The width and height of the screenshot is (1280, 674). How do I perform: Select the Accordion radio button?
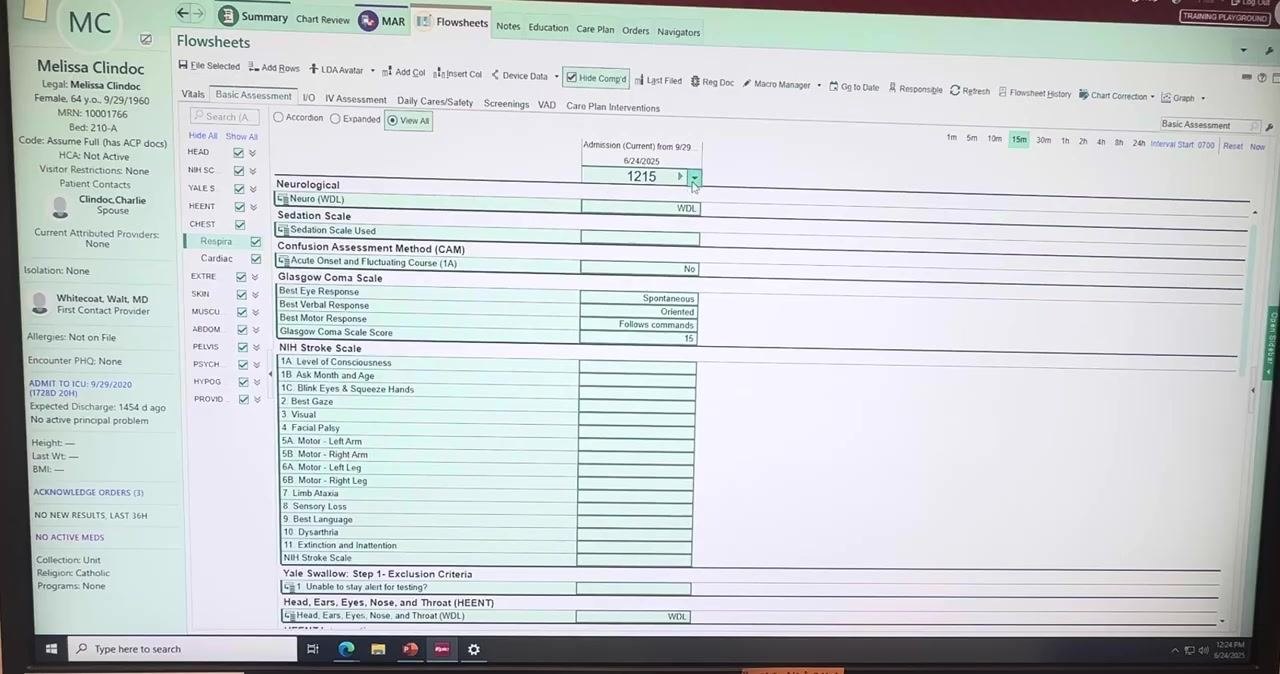(279, 117)
